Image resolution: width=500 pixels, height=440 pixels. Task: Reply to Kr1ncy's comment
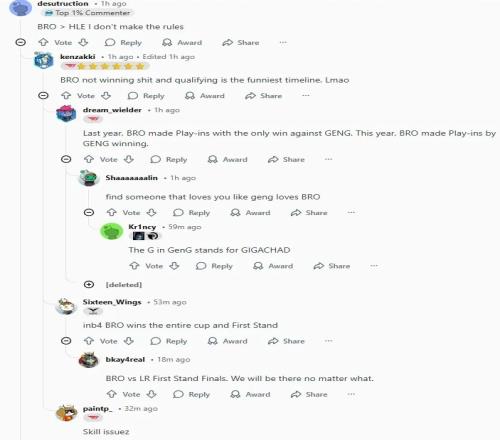coord(214,266)
